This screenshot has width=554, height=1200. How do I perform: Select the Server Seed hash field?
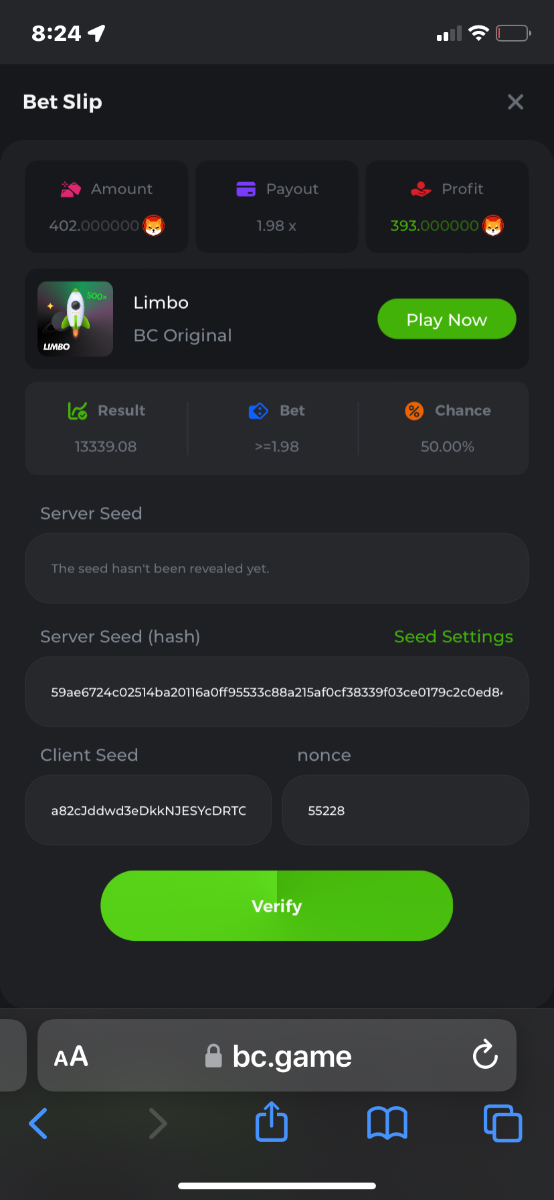(x=277, y=691)
